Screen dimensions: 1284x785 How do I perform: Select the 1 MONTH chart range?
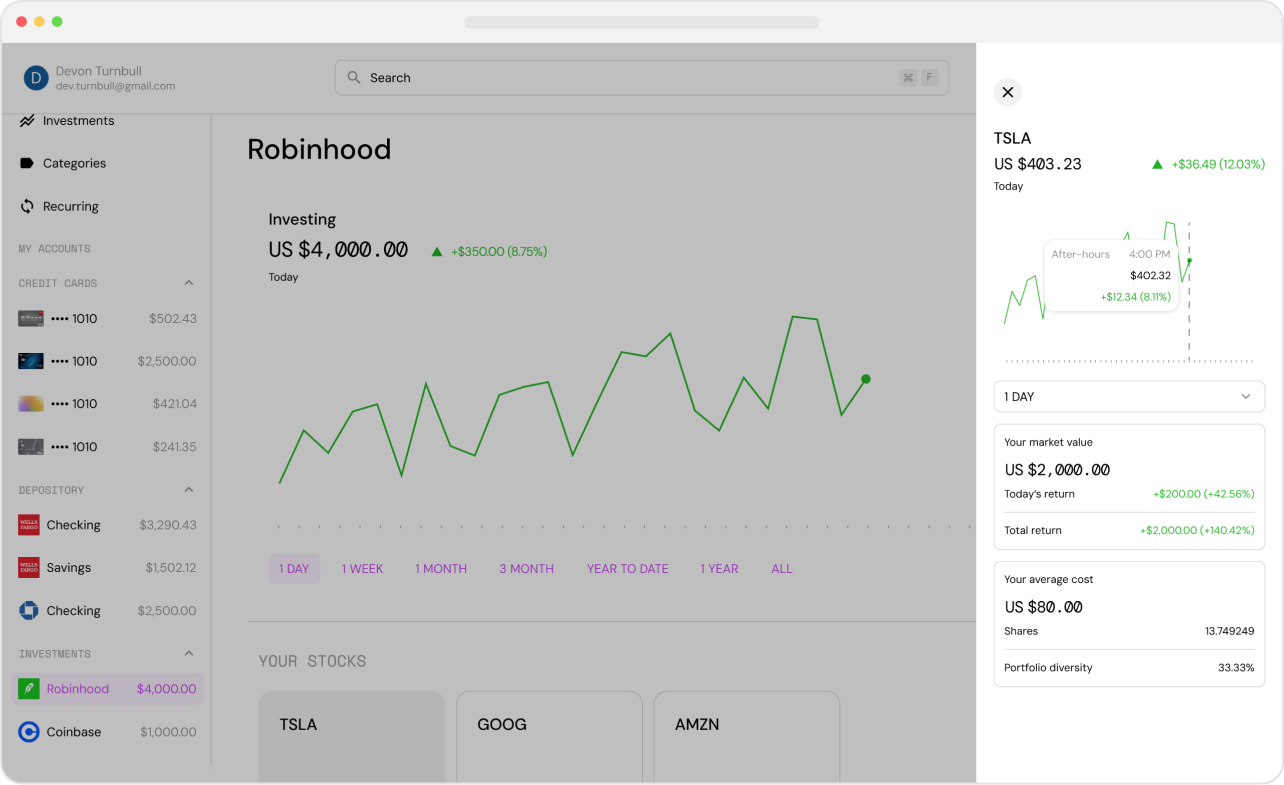coord(441,569)
